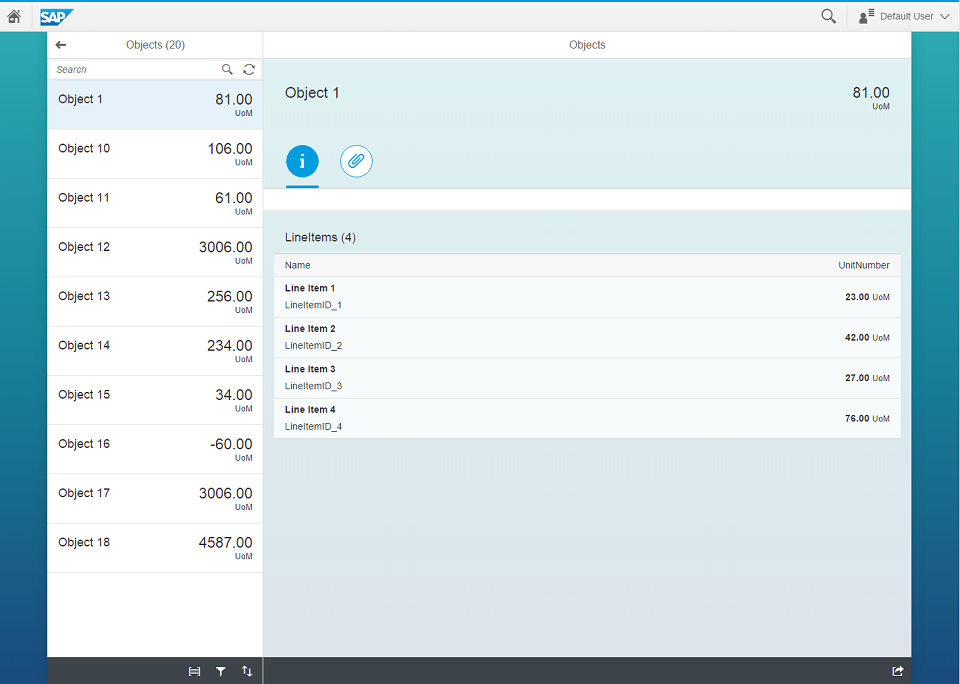Open the filter options in list footer
960x684 pixels.
[x=221, y=671]
